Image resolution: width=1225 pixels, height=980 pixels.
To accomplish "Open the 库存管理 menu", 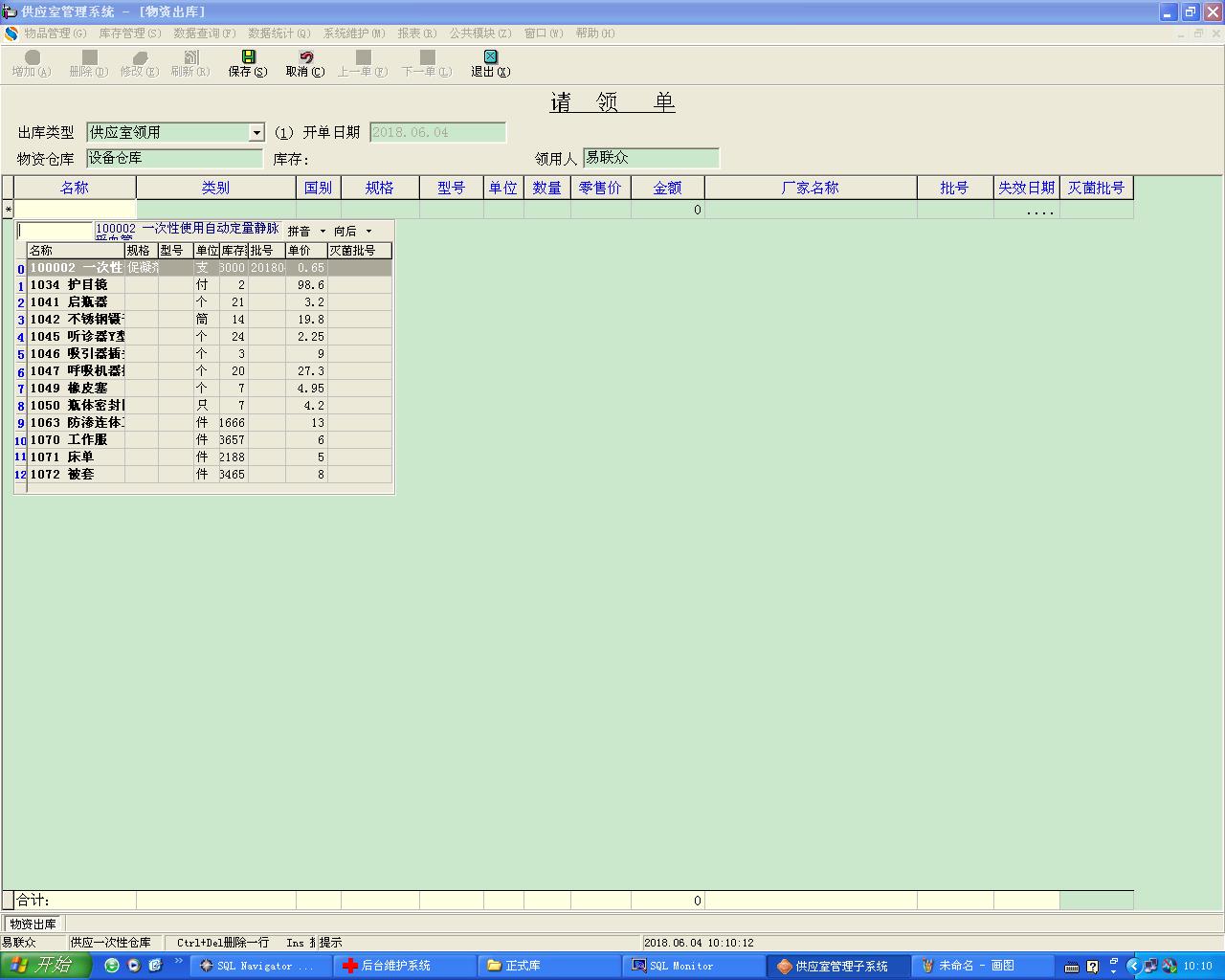I will click(x=129, y=33).
